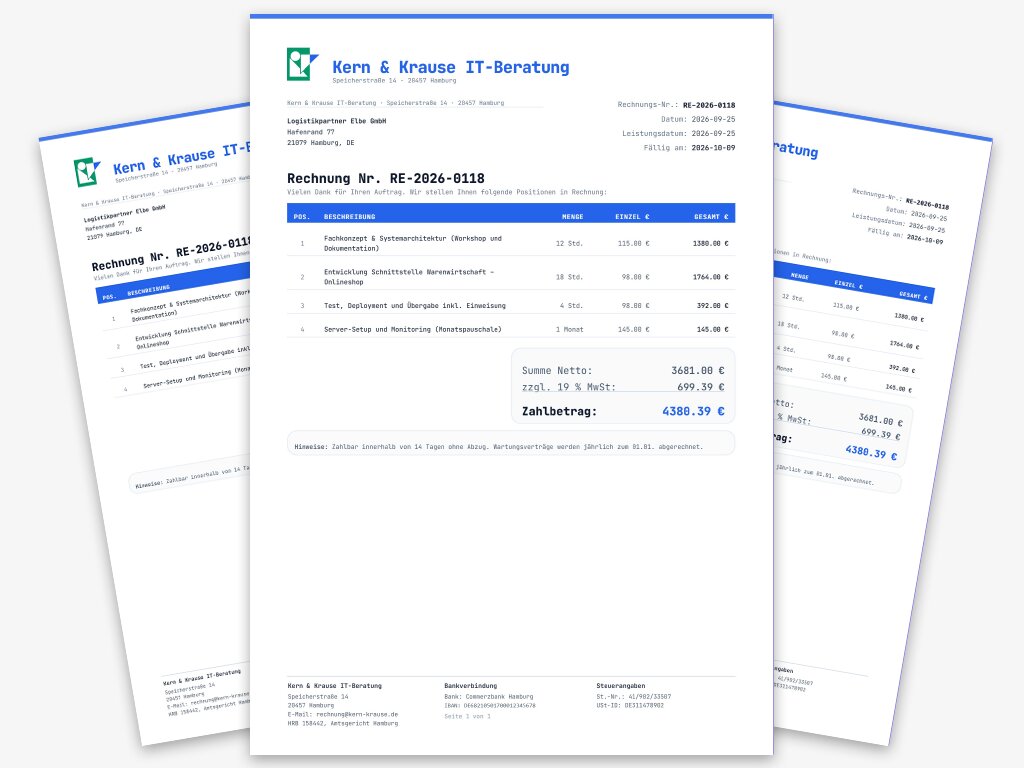Image resolution: width=1024 pixels, height=768 pixels.
Task: Select the MwSt amount "699.39 €" on center invoice
Action: [701, 387]
